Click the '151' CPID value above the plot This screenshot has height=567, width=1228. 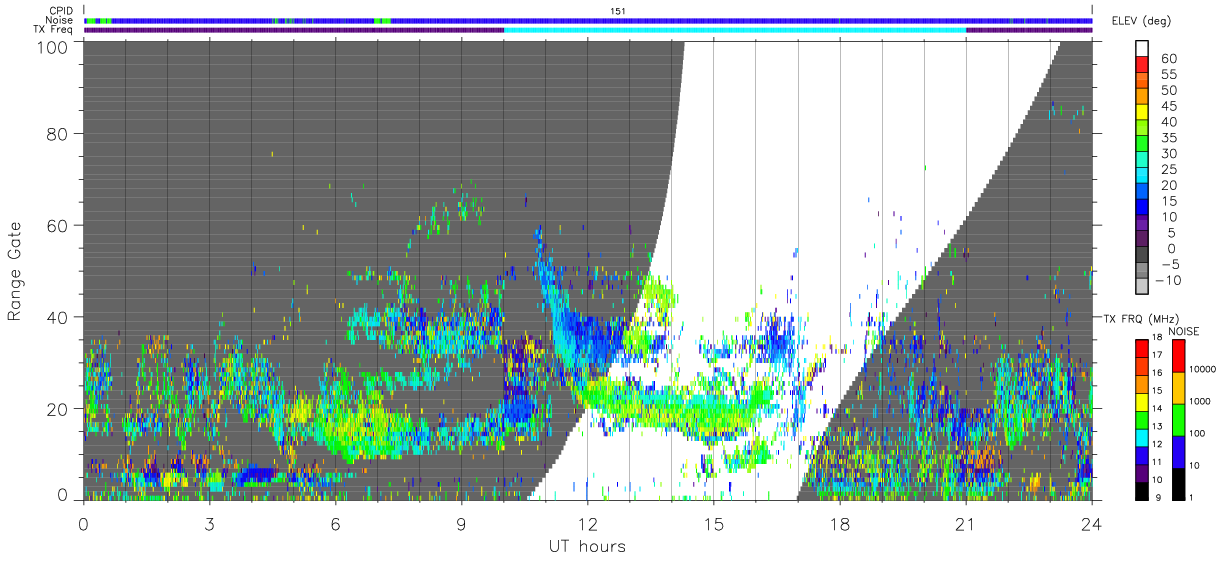[619, 11]
